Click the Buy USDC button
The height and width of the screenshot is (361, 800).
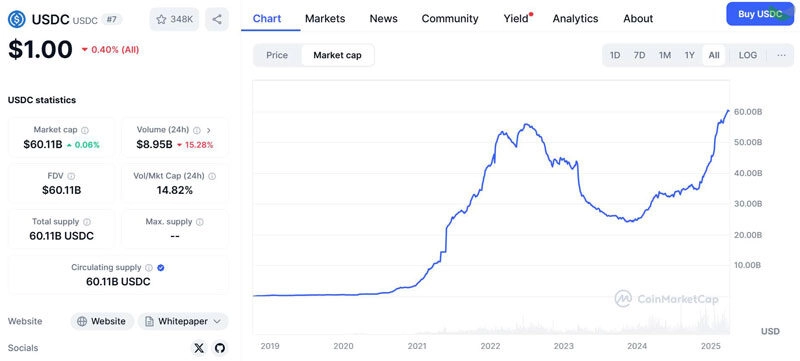point(760,14)
